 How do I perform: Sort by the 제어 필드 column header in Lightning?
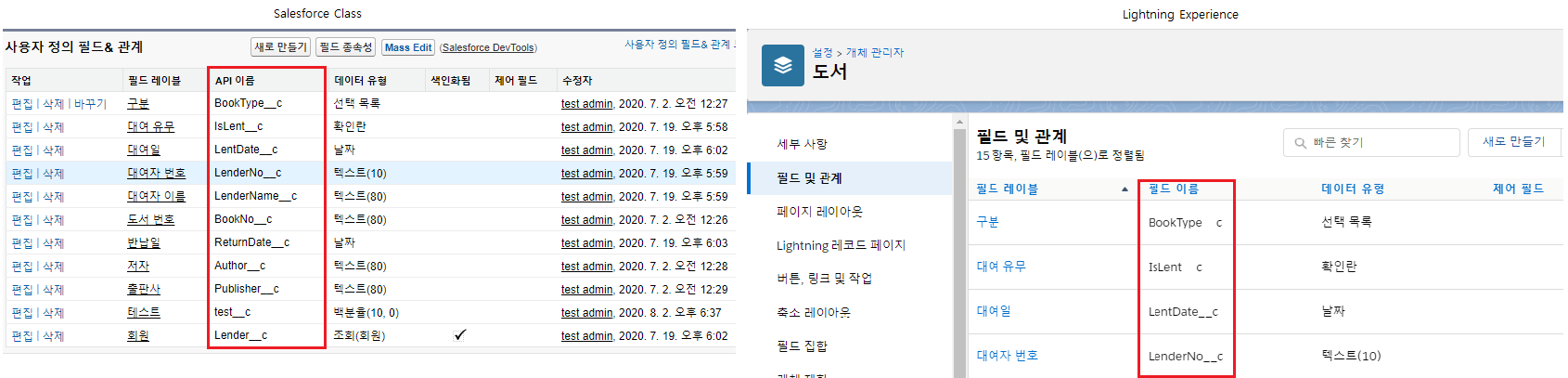1519,189
